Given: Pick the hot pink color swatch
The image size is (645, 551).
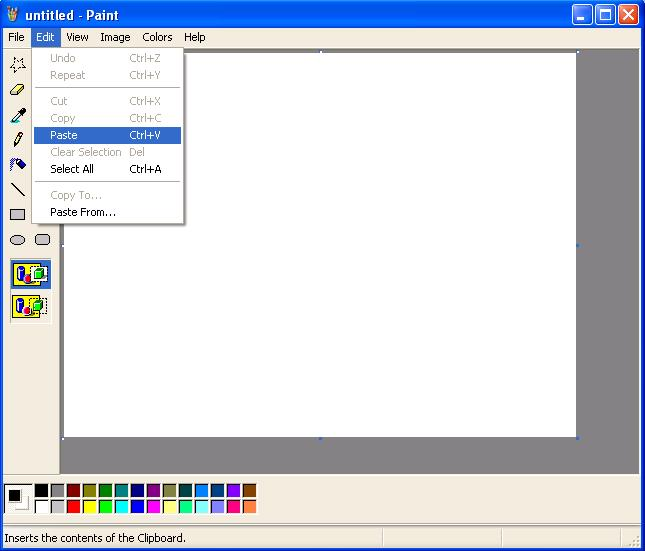Looking at the screenshot, I should (234, 507).
